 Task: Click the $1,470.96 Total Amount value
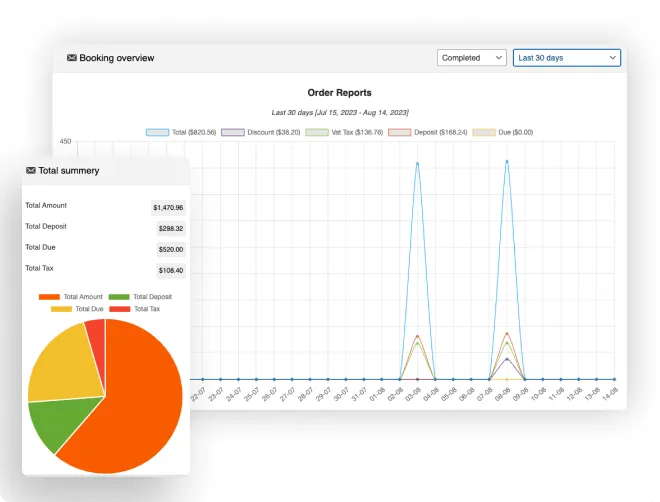[x=168, y=208]
